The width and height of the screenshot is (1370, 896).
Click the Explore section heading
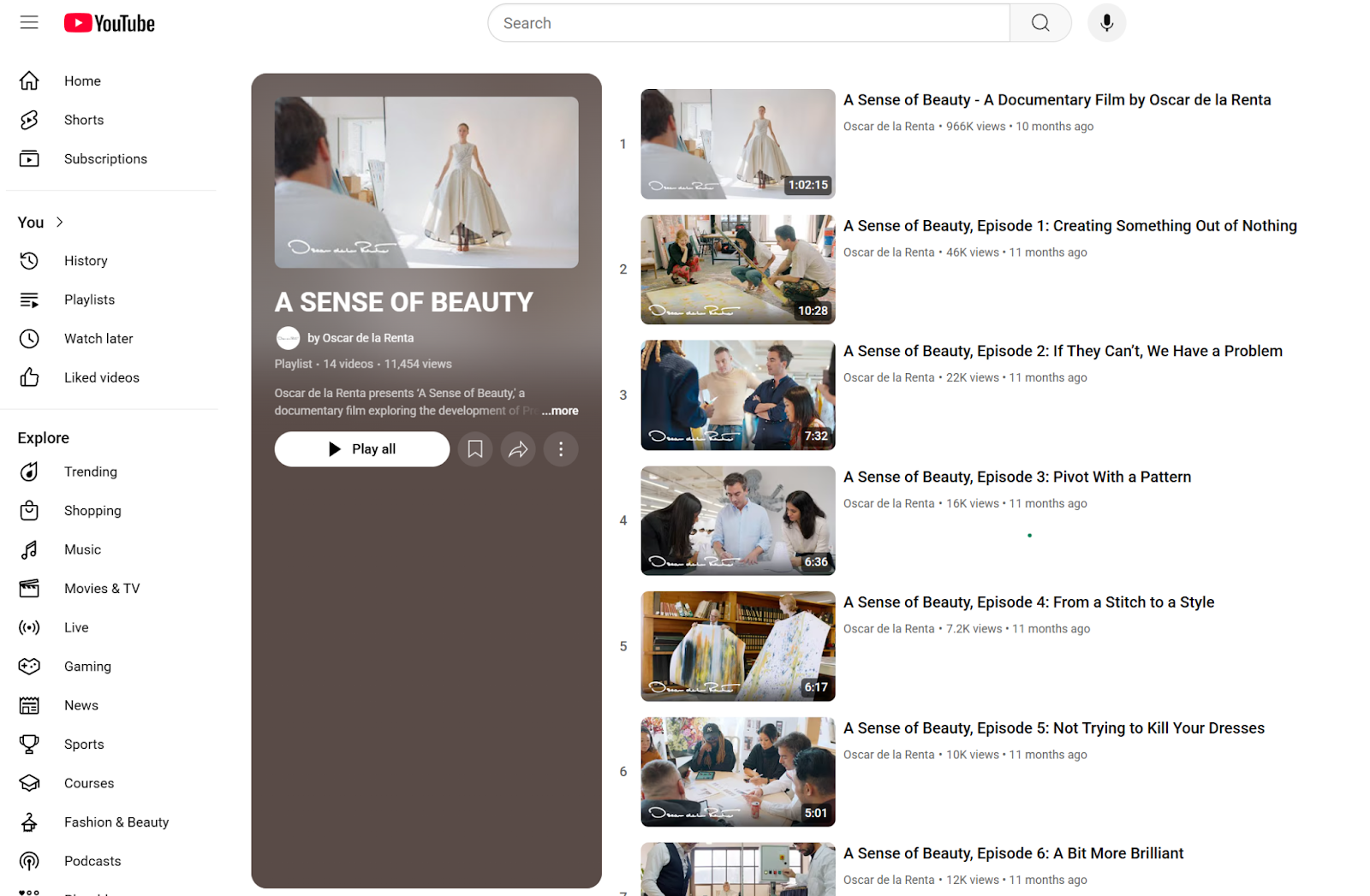tap(44, 437)
